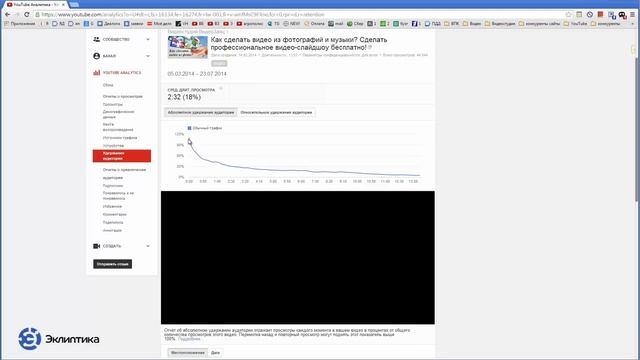Follow the Подробнее link below the report

[189, 339]
